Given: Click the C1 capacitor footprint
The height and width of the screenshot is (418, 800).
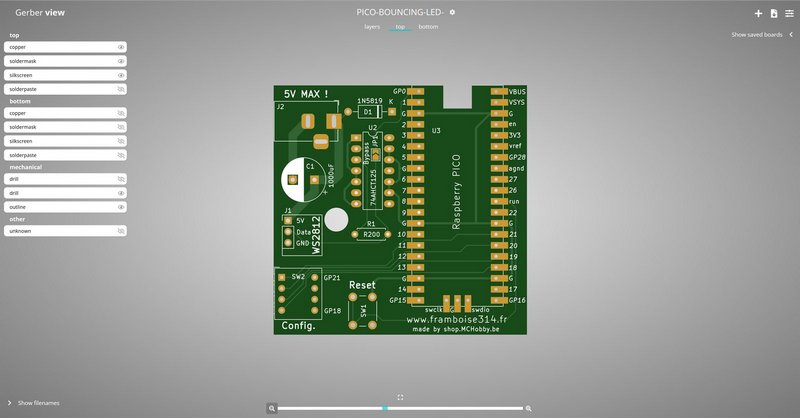Looking at the screenshot, I should [304, 180].
